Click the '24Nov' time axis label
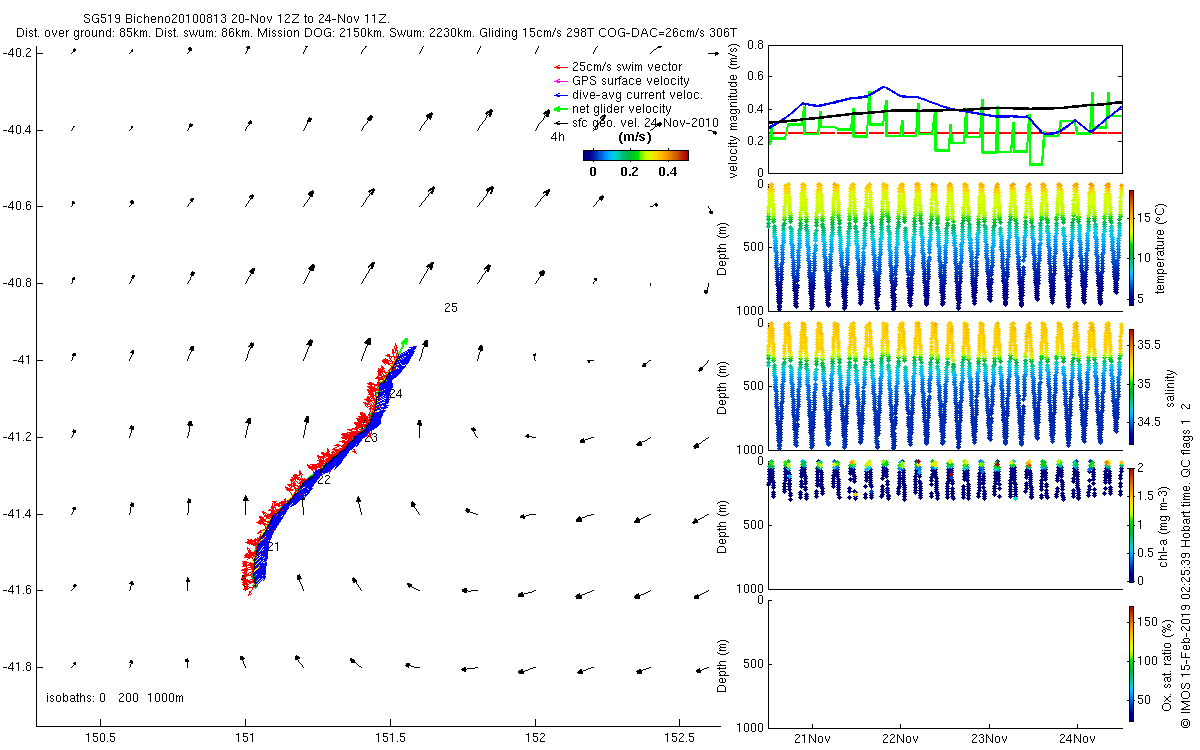The height and width of the screenshot is (750, 1200). [x=1077, y=738]
